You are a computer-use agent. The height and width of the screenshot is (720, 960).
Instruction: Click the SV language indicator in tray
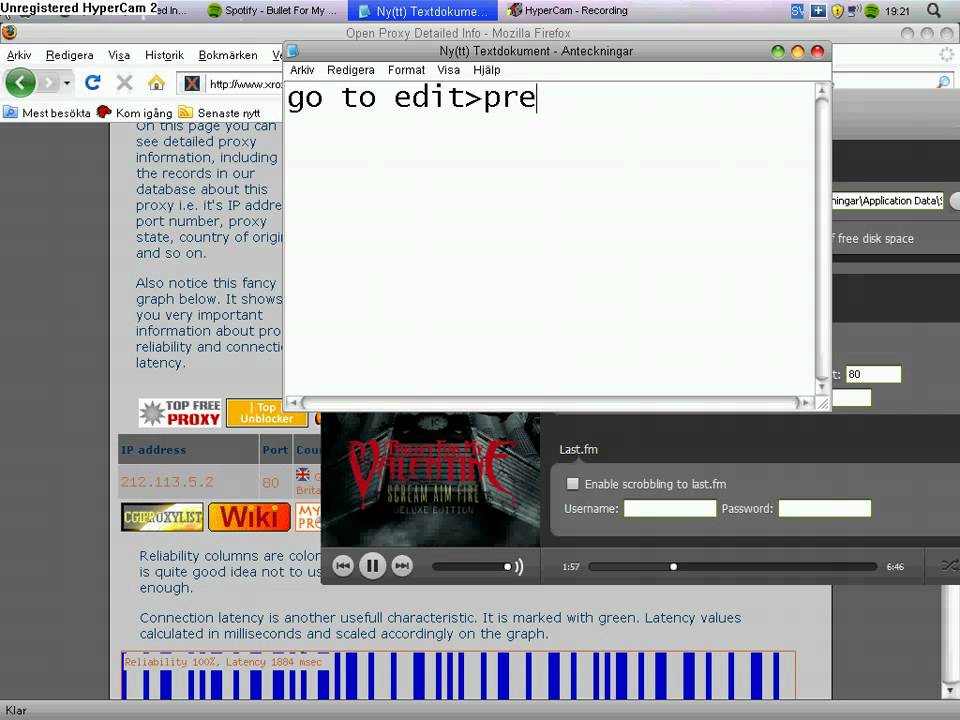[797, 10]
